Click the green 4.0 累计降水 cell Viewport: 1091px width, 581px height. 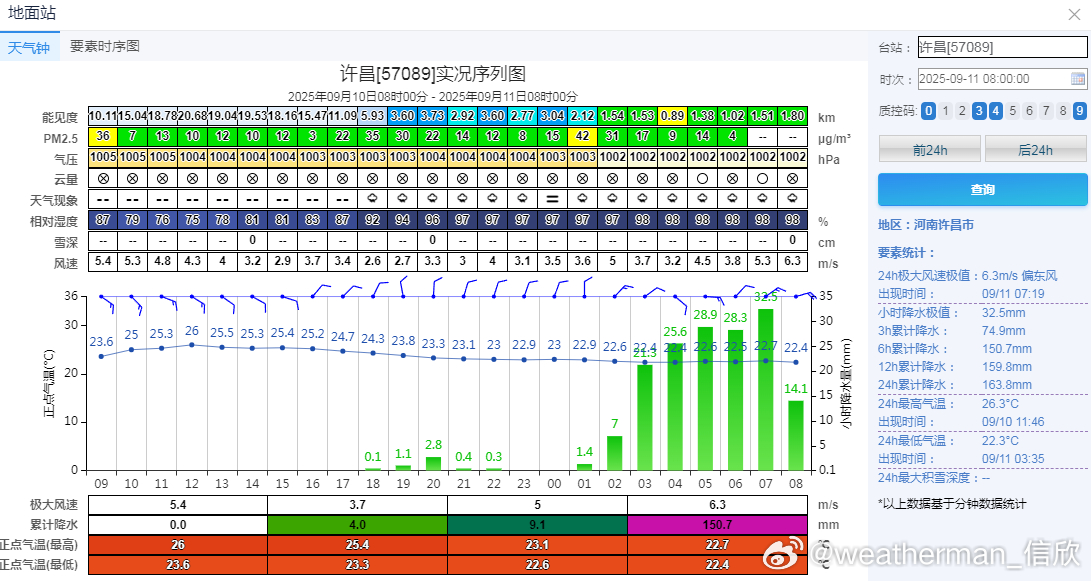[358, 525]
